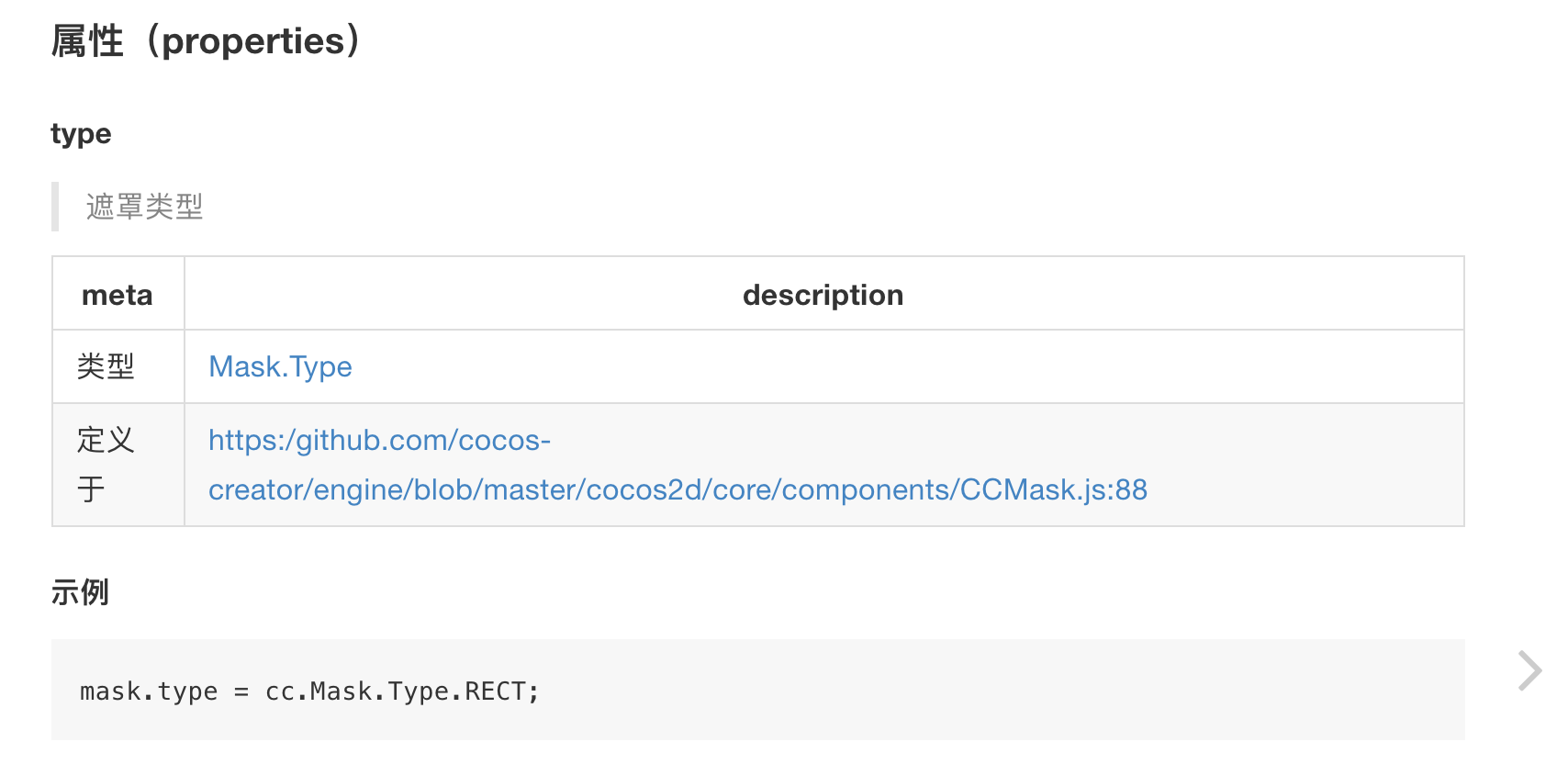Select the 定义于 row label cell
Screen dimensions: 1568x764
pyautogui.click(x=106, y=465)
